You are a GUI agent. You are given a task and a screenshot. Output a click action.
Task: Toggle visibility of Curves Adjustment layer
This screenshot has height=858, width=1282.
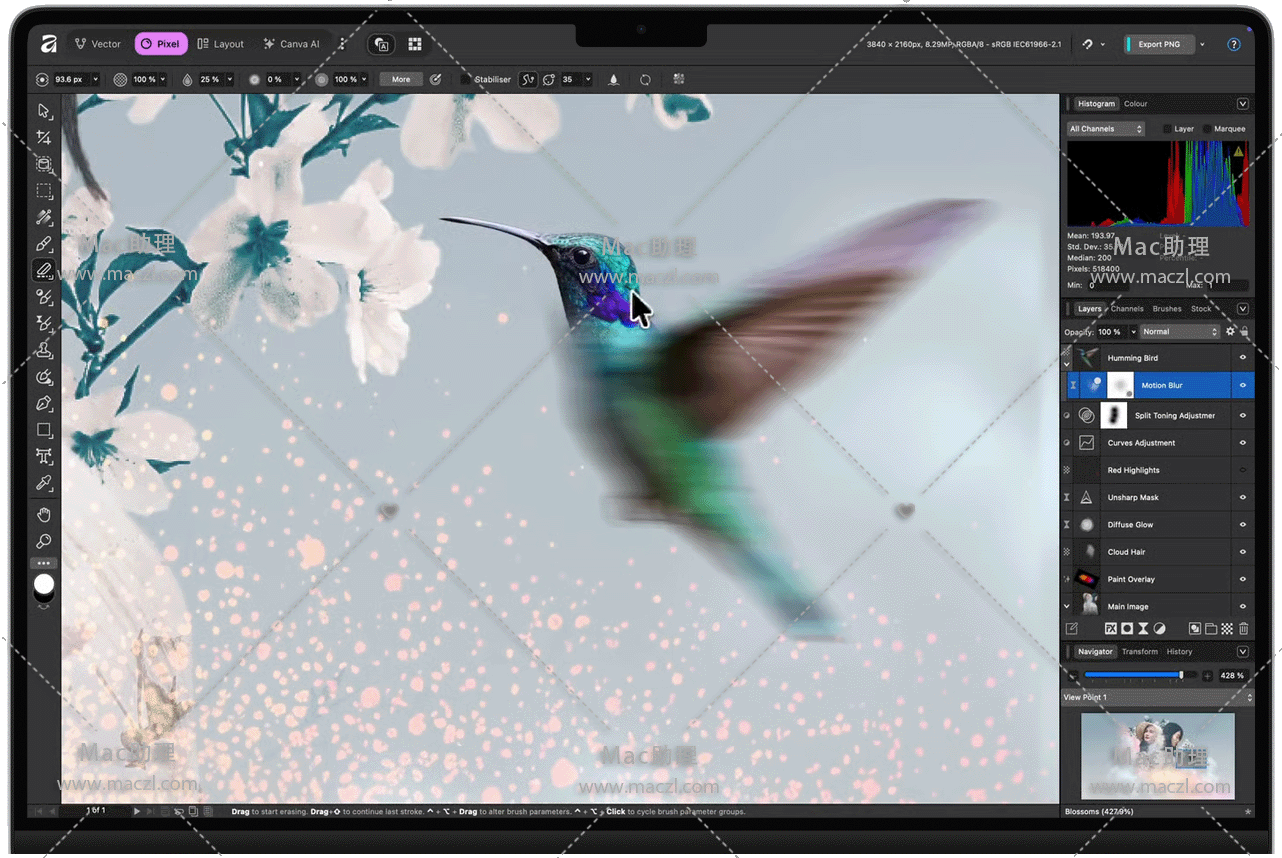(x=1243, y=443)
